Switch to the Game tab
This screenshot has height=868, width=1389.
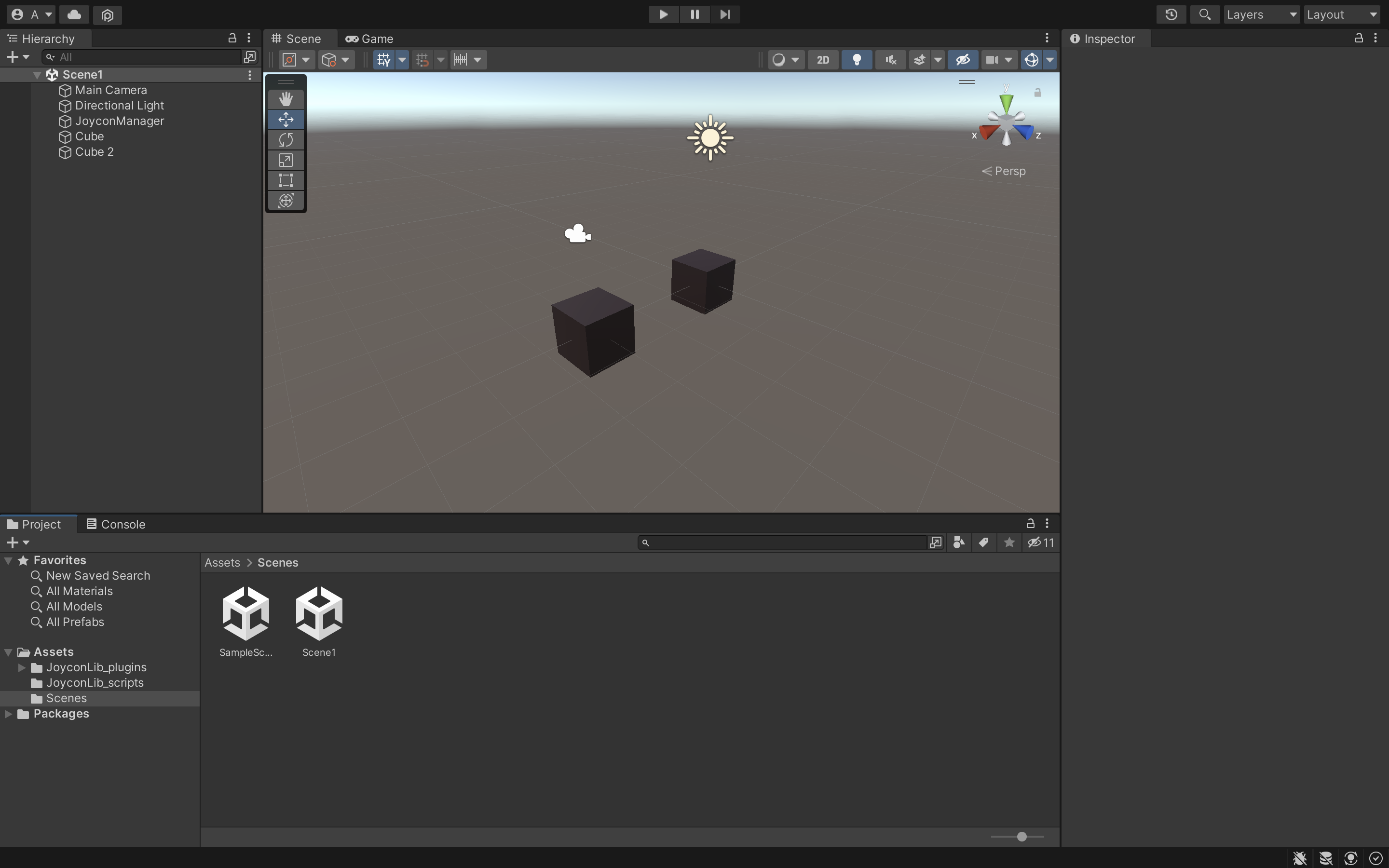click(369, 39)
